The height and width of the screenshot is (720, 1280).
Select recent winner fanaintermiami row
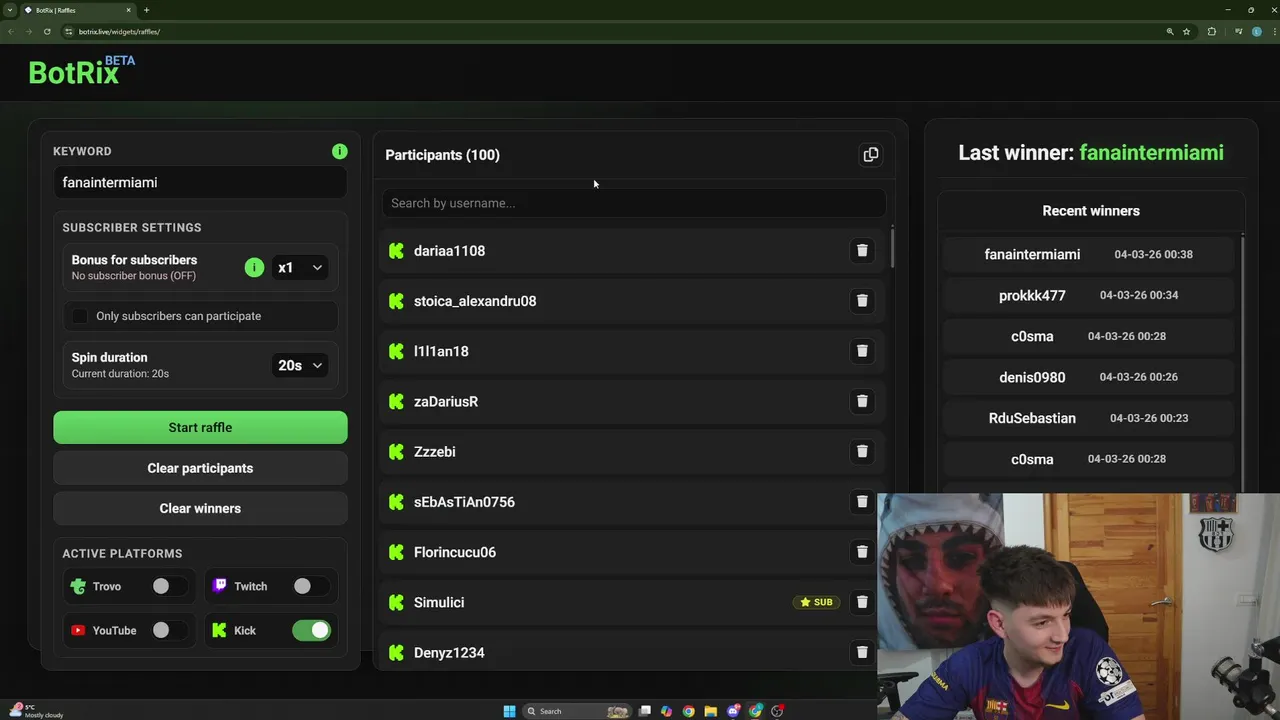1089,254
